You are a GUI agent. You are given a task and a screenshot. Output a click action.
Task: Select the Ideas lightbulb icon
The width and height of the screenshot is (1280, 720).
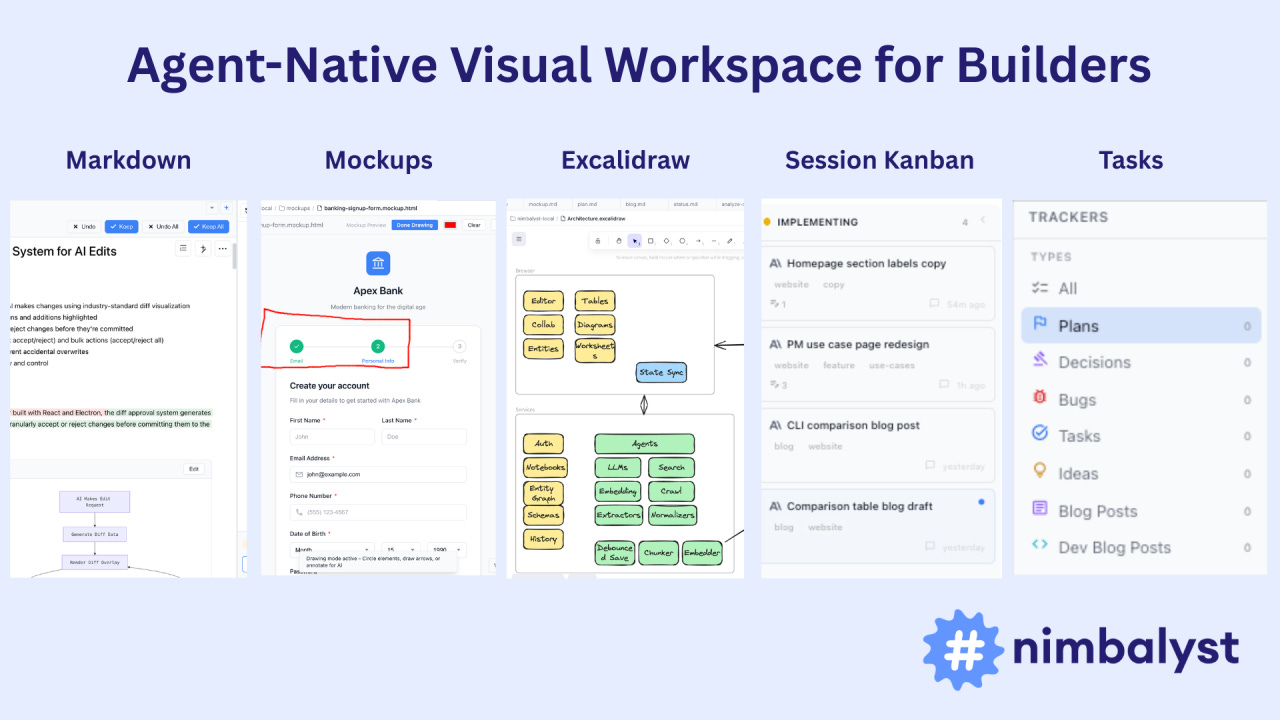(1040, 472)
